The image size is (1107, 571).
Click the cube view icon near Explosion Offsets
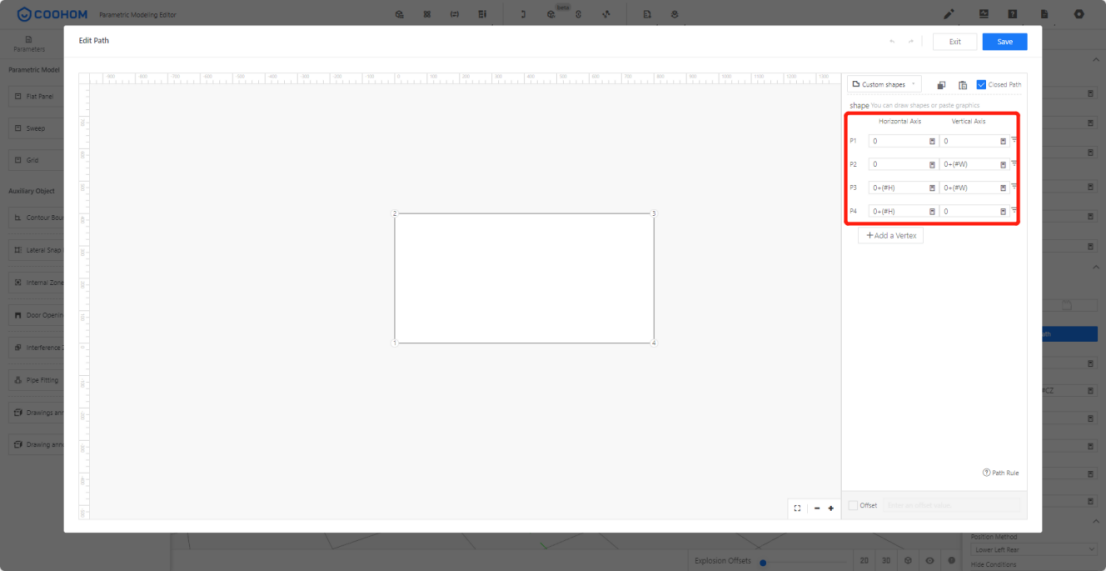908,560
